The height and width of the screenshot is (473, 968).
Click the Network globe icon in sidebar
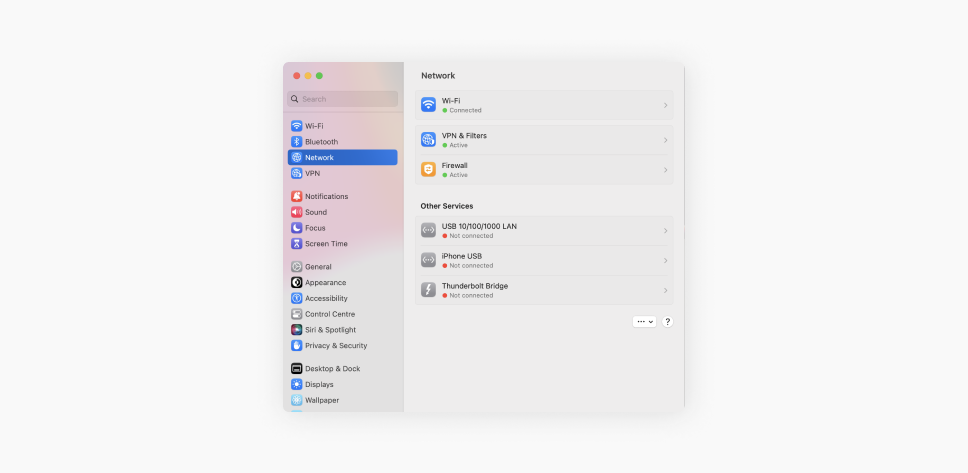[x=296, y=157]
